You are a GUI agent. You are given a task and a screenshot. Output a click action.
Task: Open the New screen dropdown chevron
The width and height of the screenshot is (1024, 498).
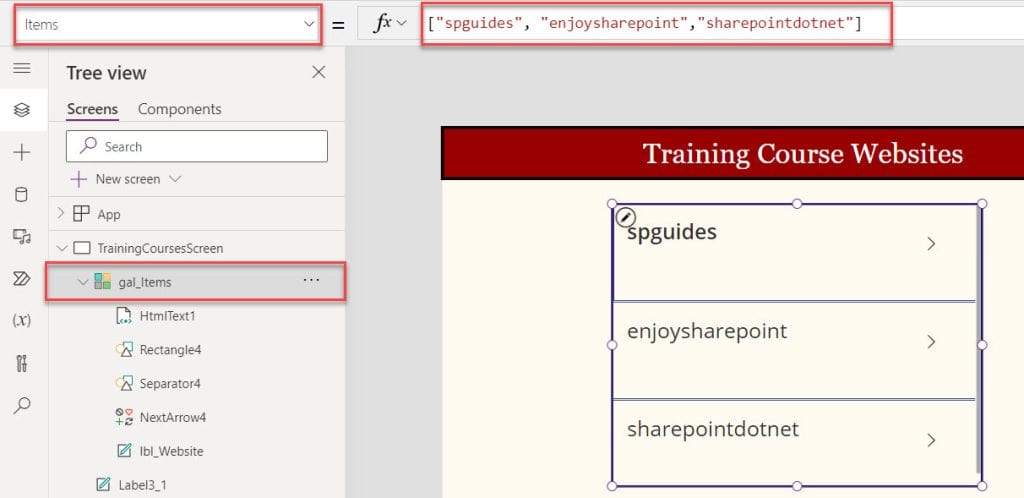tap(175, 179)
